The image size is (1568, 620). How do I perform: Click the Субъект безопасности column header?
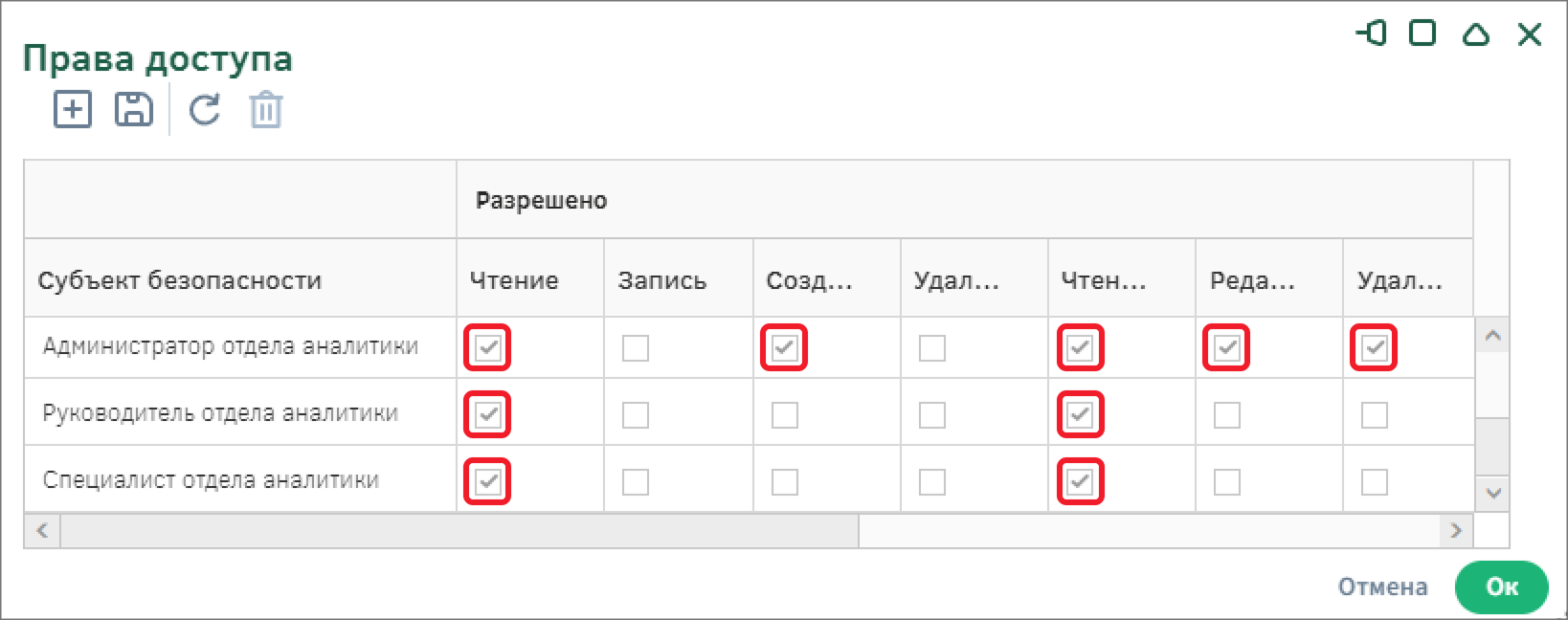180,280
